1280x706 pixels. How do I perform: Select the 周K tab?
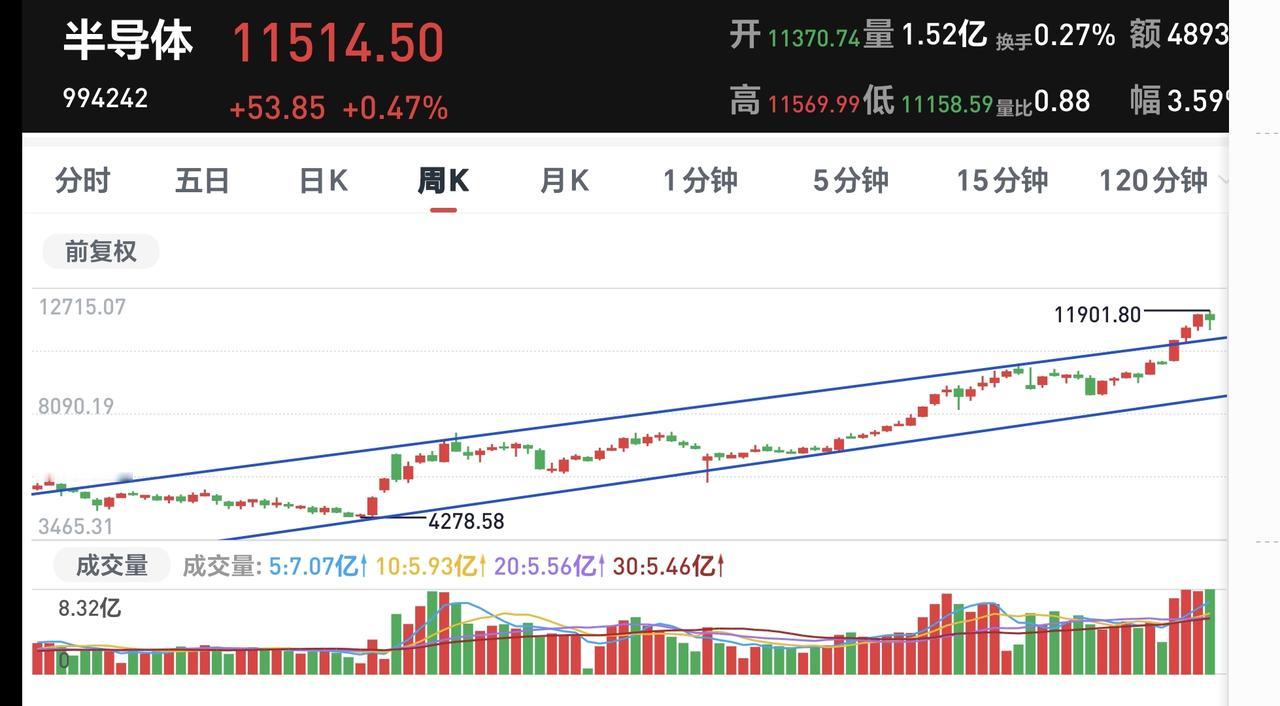coord(443,181)
